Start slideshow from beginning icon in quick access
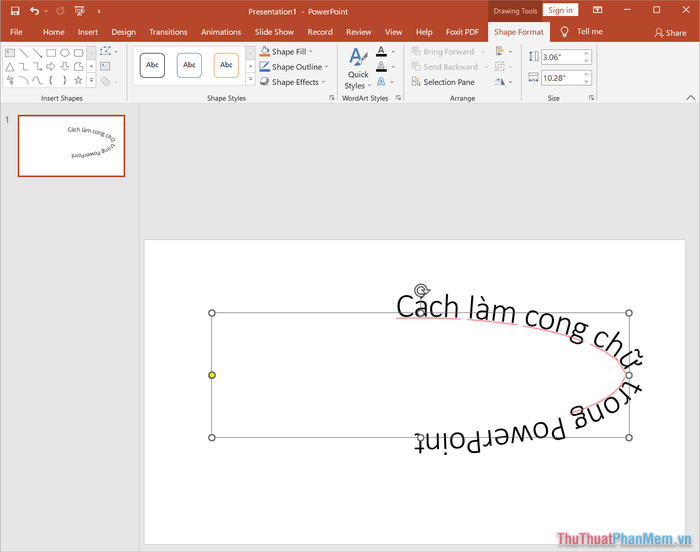The image size is (700, 552). pos(79,11)
